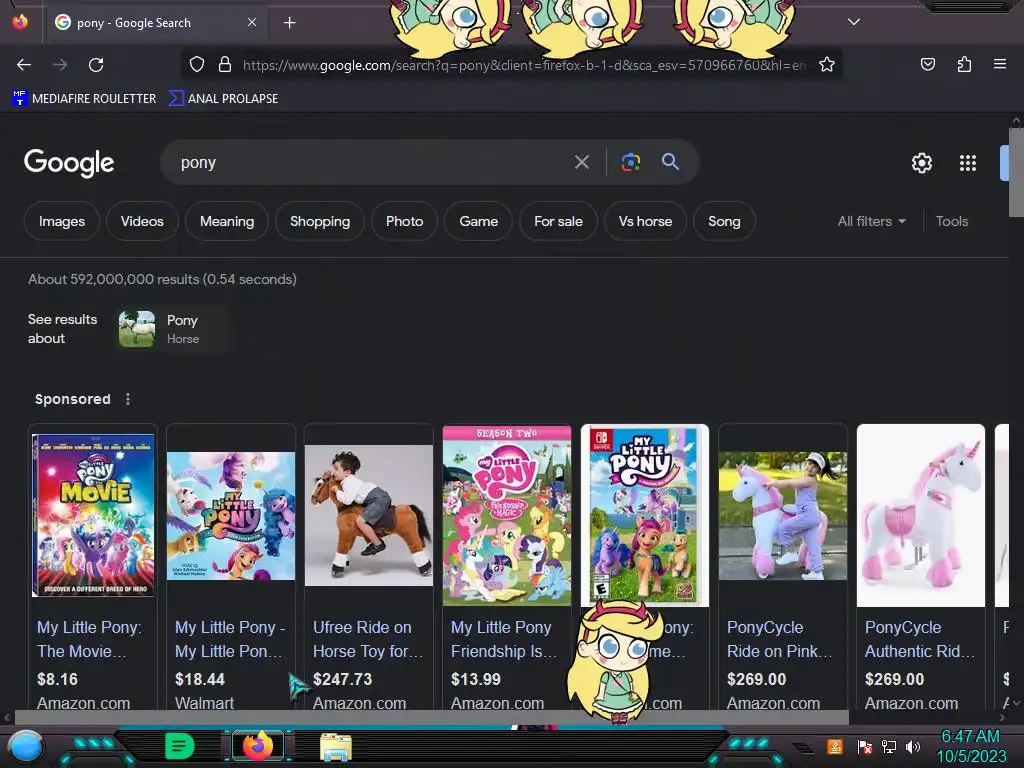Click the horizontal scrollbar thumb
Image resolution: width=1024 pixels, height=768 pixels.
(x=431, y=717)
